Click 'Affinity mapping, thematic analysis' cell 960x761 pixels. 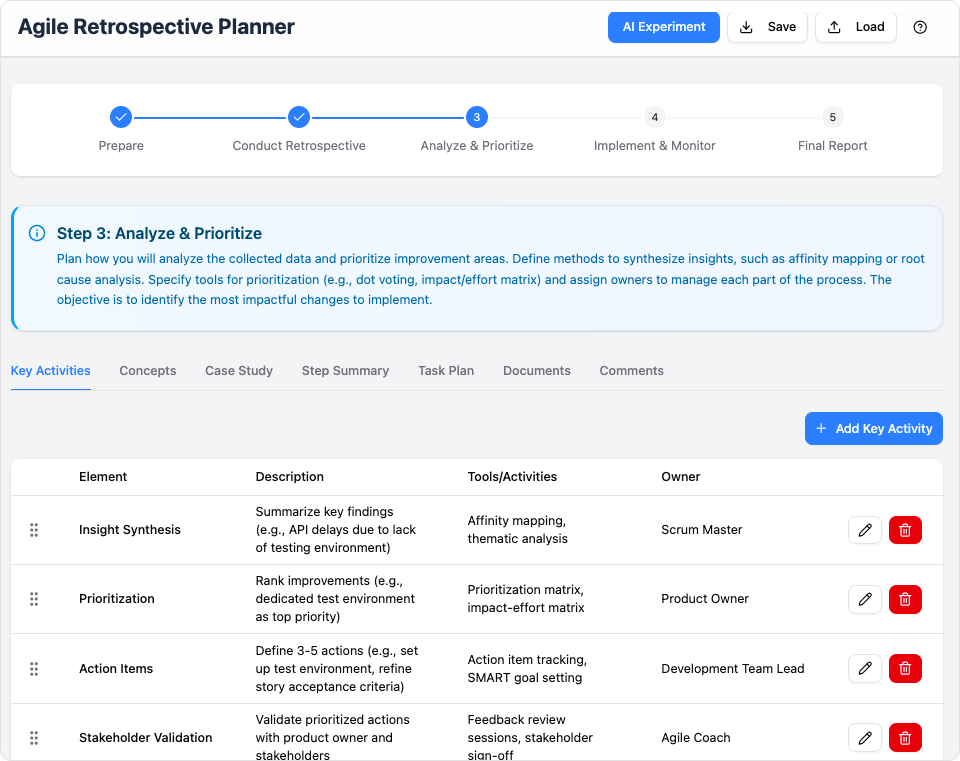pyautogui.click(x=518, y=530)
